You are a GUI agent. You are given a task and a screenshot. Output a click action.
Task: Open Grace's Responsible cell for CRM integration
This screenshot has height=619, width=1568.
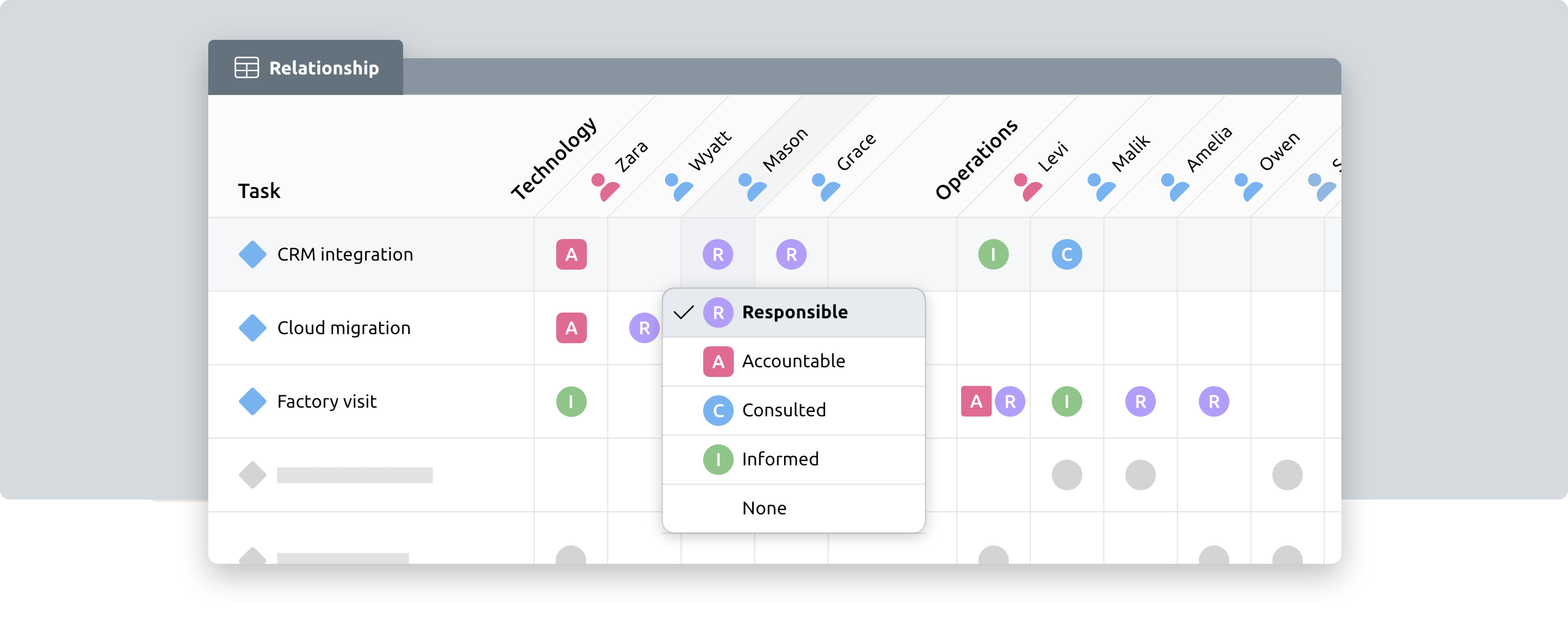[x=791, y=254]
